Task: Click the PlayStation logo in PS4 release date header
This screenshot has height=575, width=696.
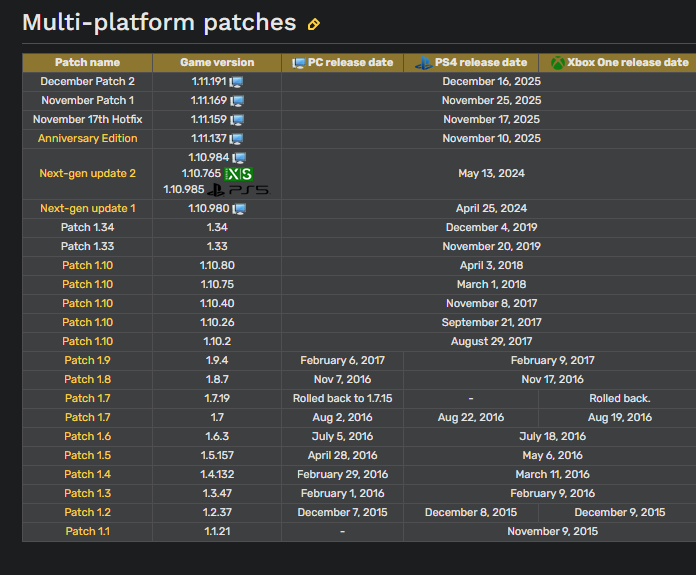Action: point(423,63)
